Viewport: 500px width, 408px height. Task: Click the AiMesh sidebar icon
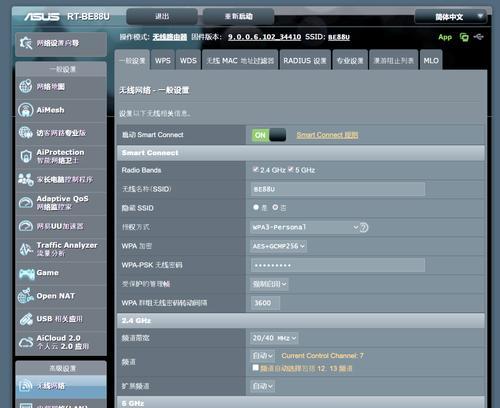[26, 110]
